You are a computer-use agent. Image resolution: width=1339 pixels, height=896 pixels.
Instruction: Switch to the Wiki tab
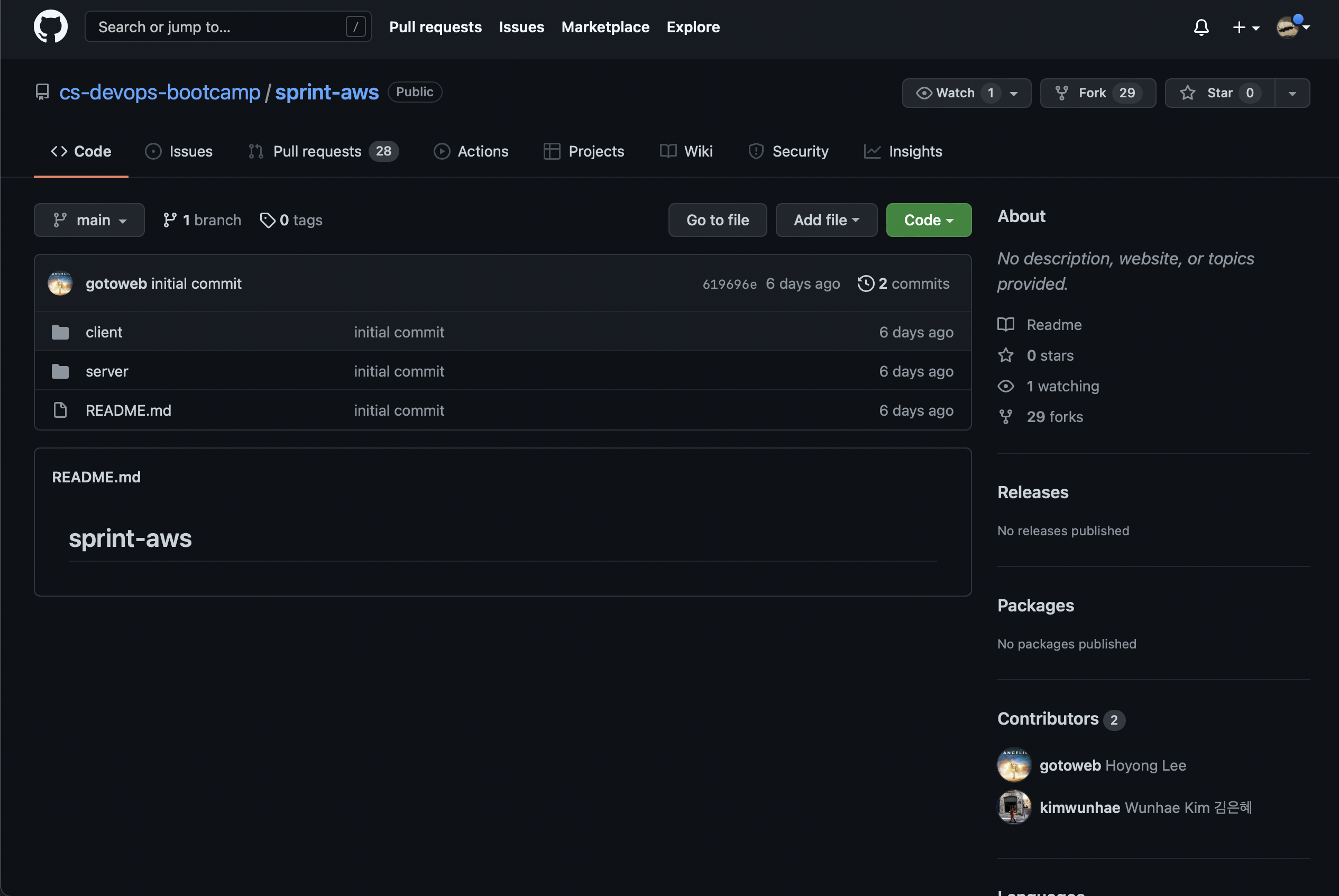(686, 151)
